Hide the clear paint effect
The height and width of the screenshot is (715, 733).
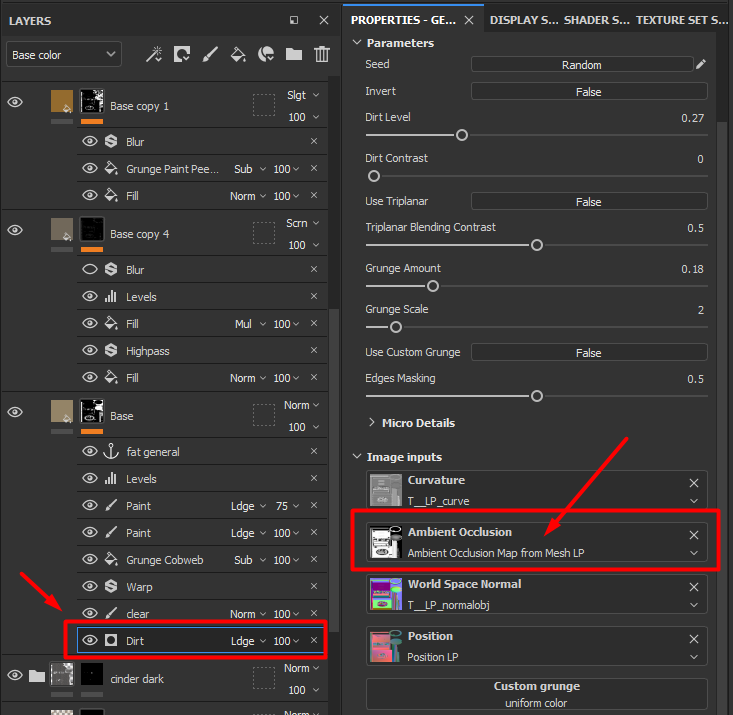coord(90,613)
